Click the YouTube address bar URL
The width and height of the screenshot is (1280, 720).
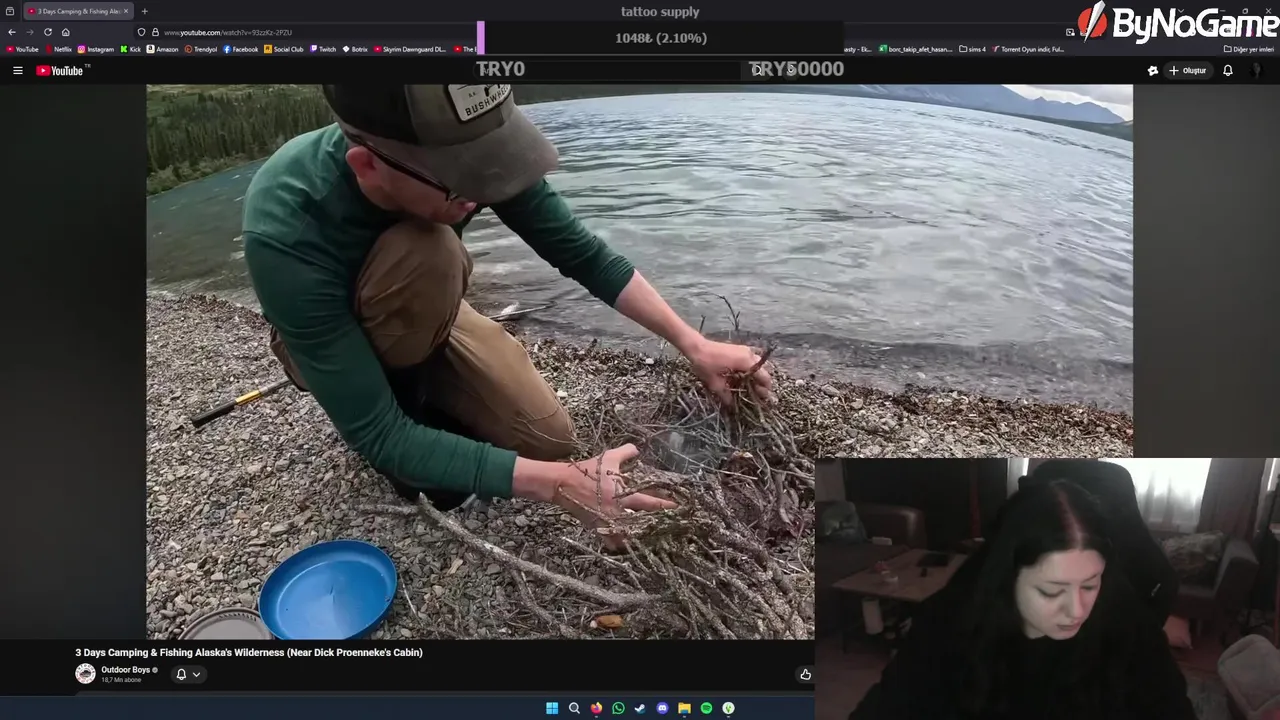click(228, 32)
